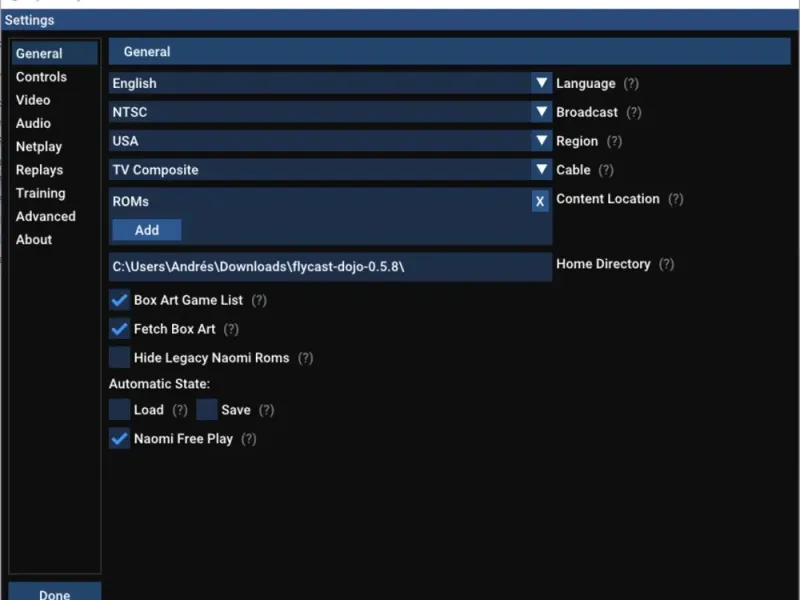Open the Region dropdown showing USA
800x600 pixels.
[330, 141]
